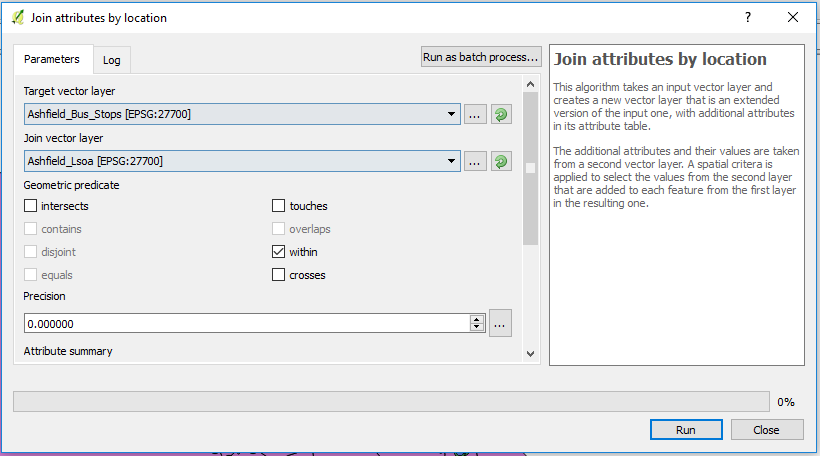Iterate over Target vector layer features

[x=500, y=115]
